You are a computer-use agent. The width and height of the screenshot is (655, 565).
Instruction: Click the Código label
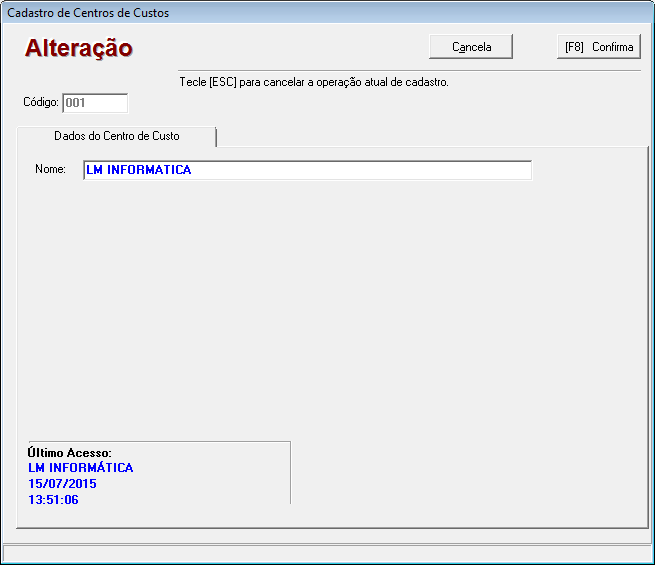(41, 102)
